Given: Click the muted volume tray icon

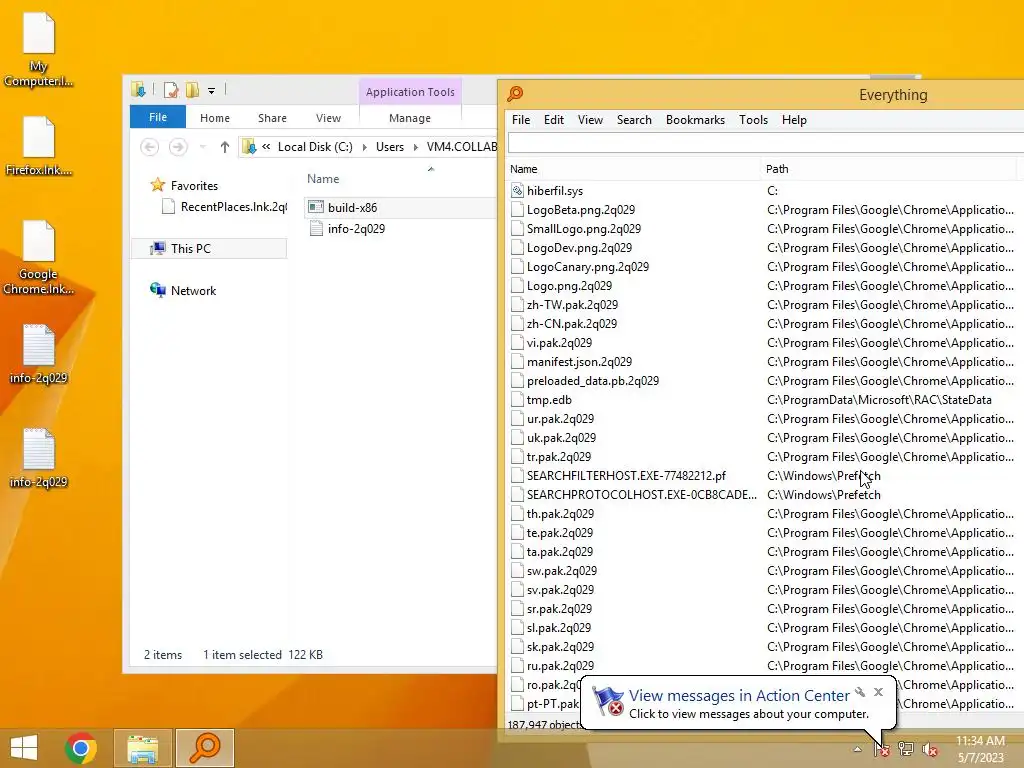Looking at the screenshot, I should (930, 749).
